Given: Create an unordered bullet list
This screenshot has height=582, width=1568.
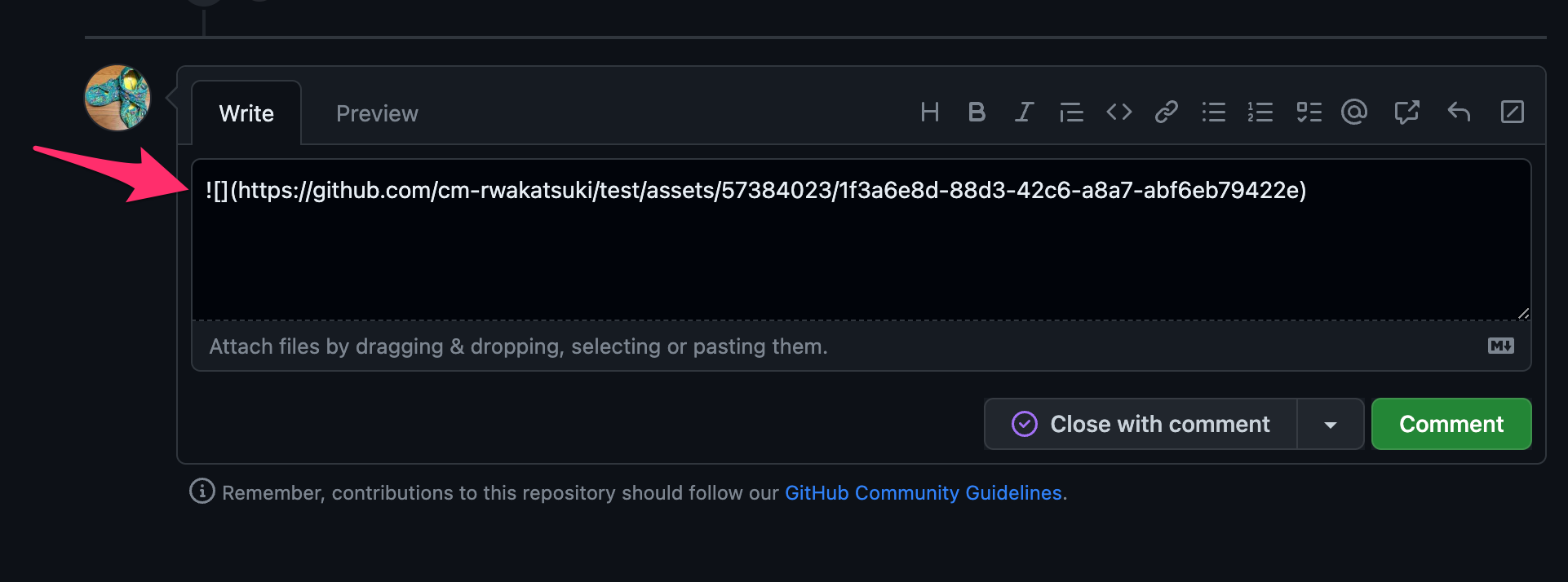Looking at the screenshot, I should (1214, 112).
